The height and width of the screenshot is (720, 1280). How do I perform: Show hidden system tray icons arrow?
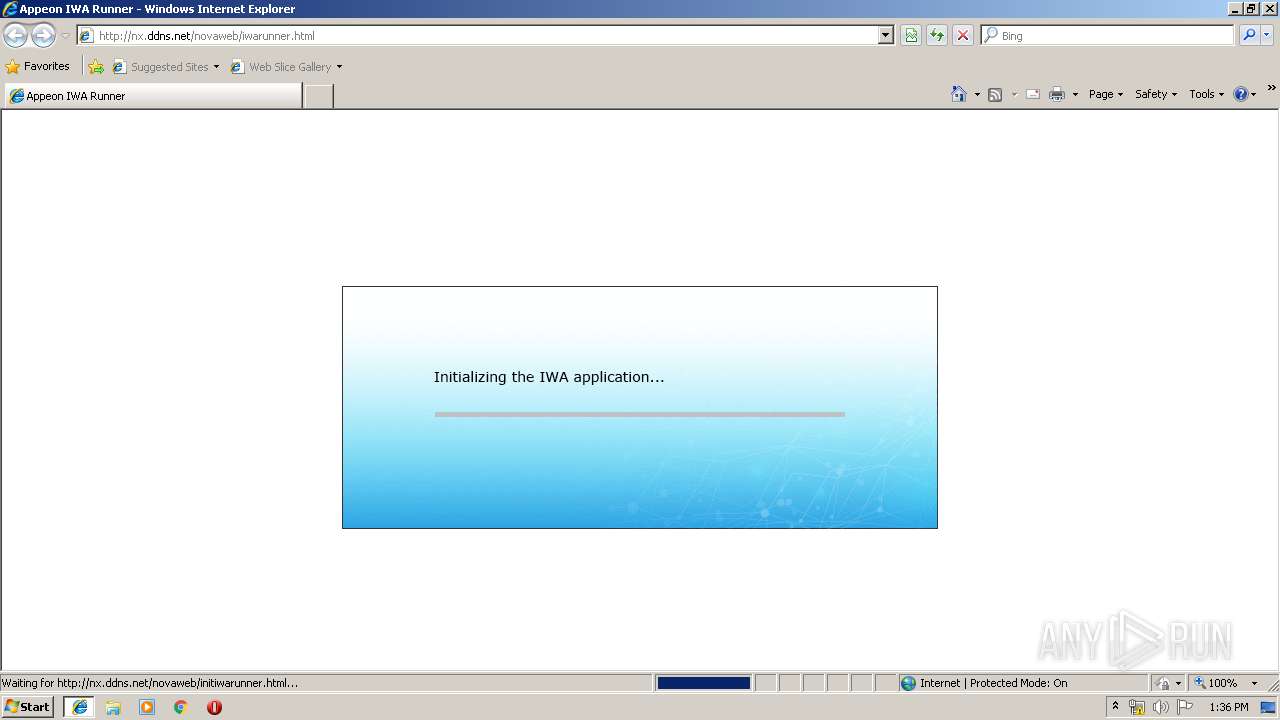coord(1115,707)
